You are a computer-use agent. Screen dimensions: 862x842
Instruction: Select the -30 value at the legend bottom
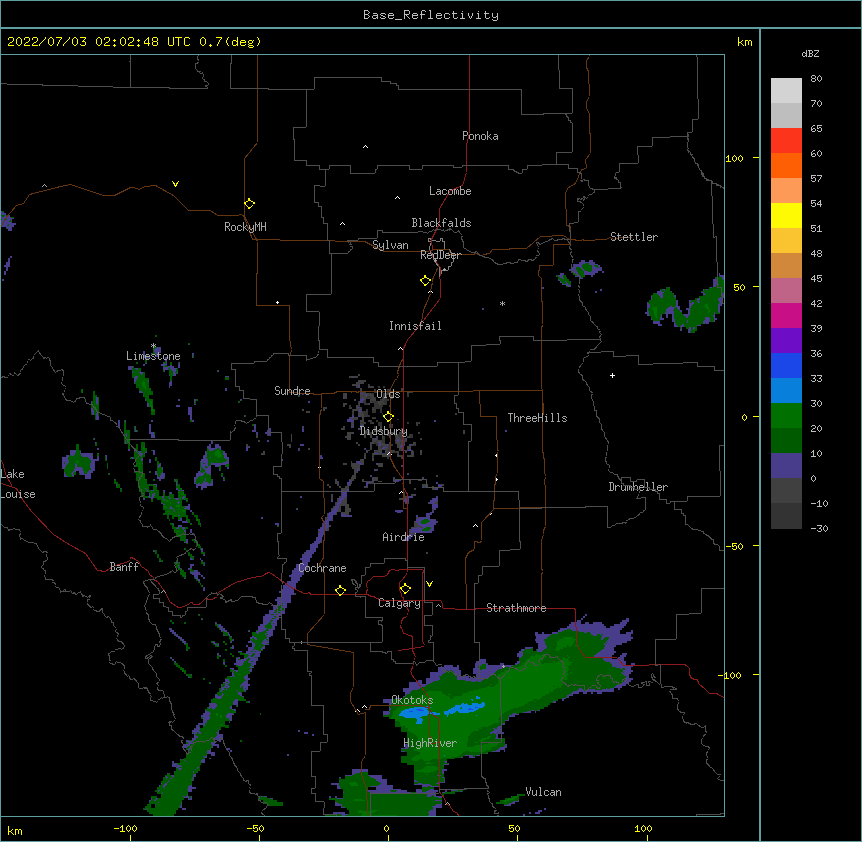point(819,528)
